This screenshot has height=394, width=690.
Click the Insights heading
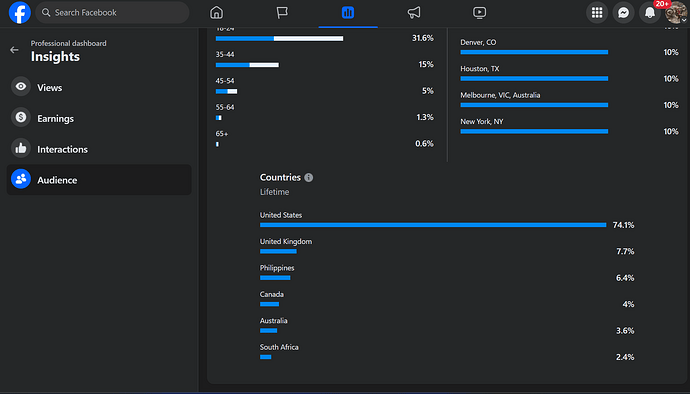55,56
